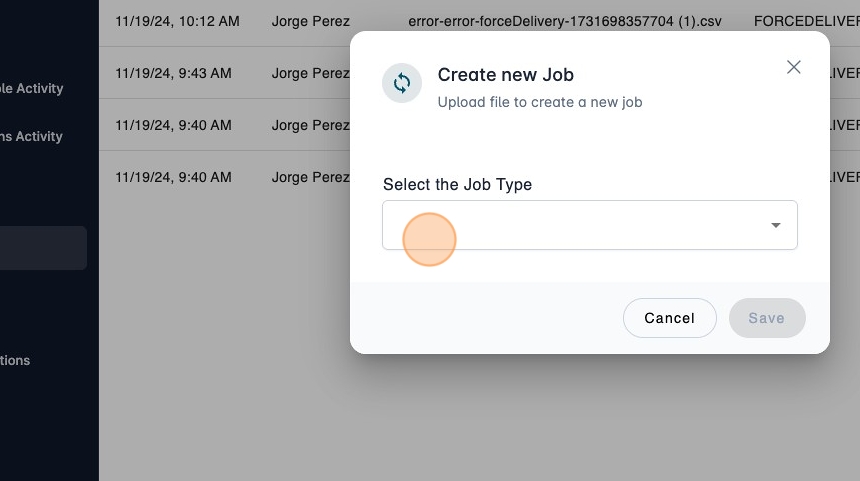Click FORCEDELIVER type in the first row
860x481 pixels.
pos(806,20)
